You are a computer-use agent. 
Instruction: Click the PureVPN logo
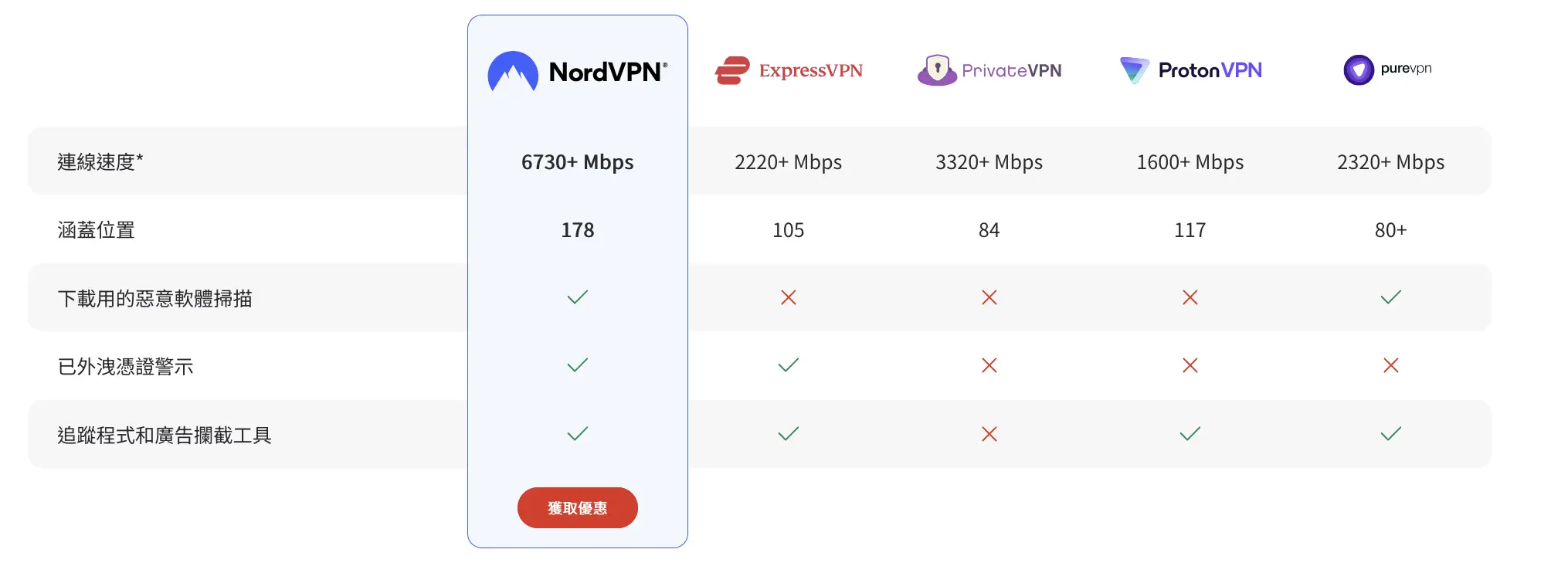[1388, 70]
